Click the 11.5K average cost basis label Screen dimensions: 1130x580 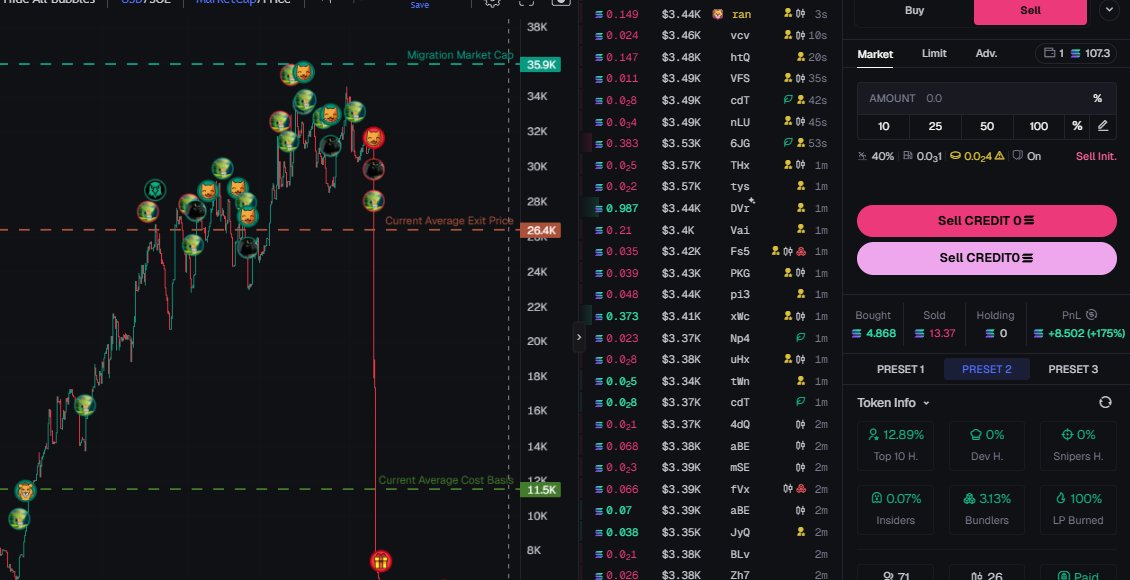pyautogui.click(x=541, y=490)
